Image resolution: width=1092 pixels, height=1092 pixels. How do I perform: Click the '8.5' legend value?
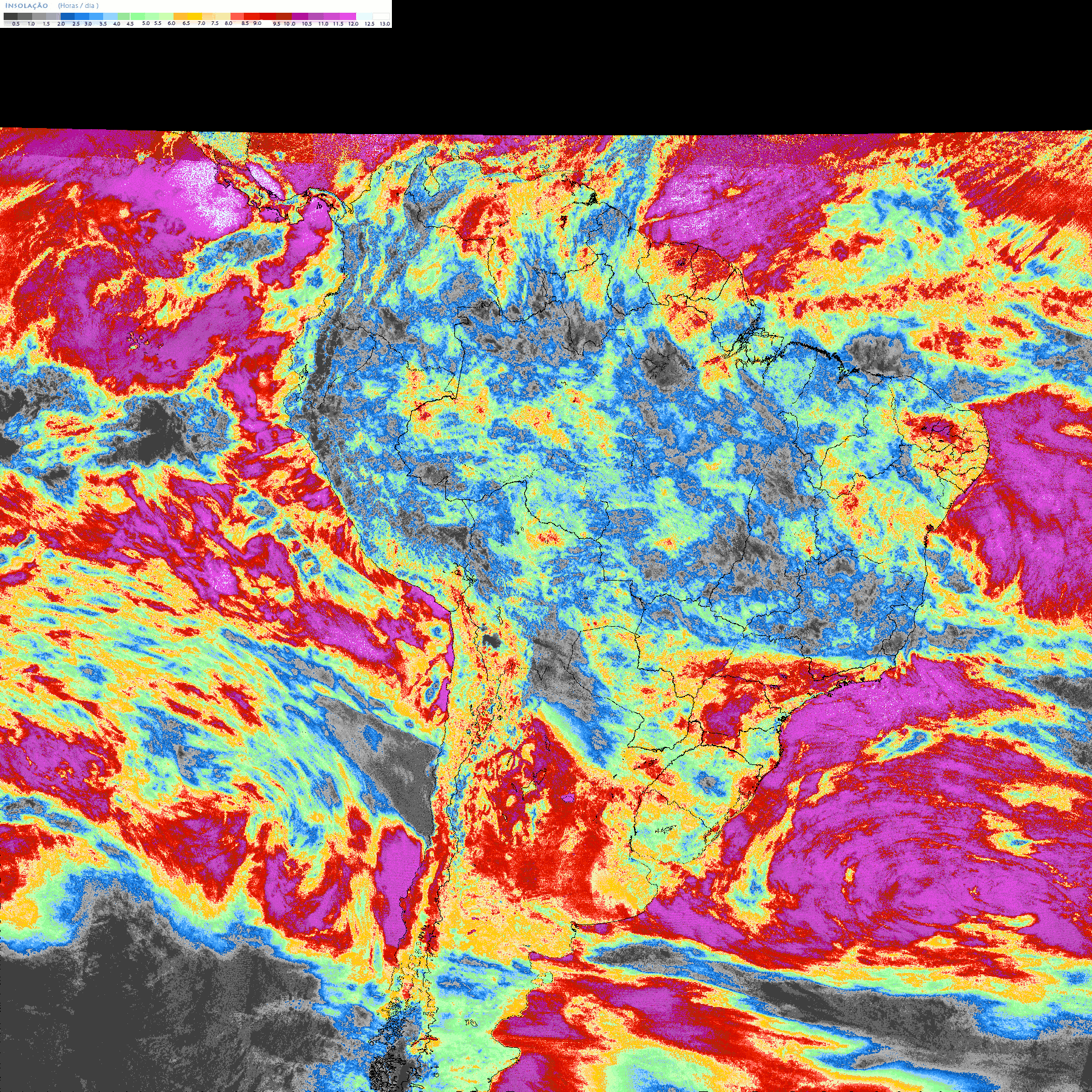coord(245,23)
